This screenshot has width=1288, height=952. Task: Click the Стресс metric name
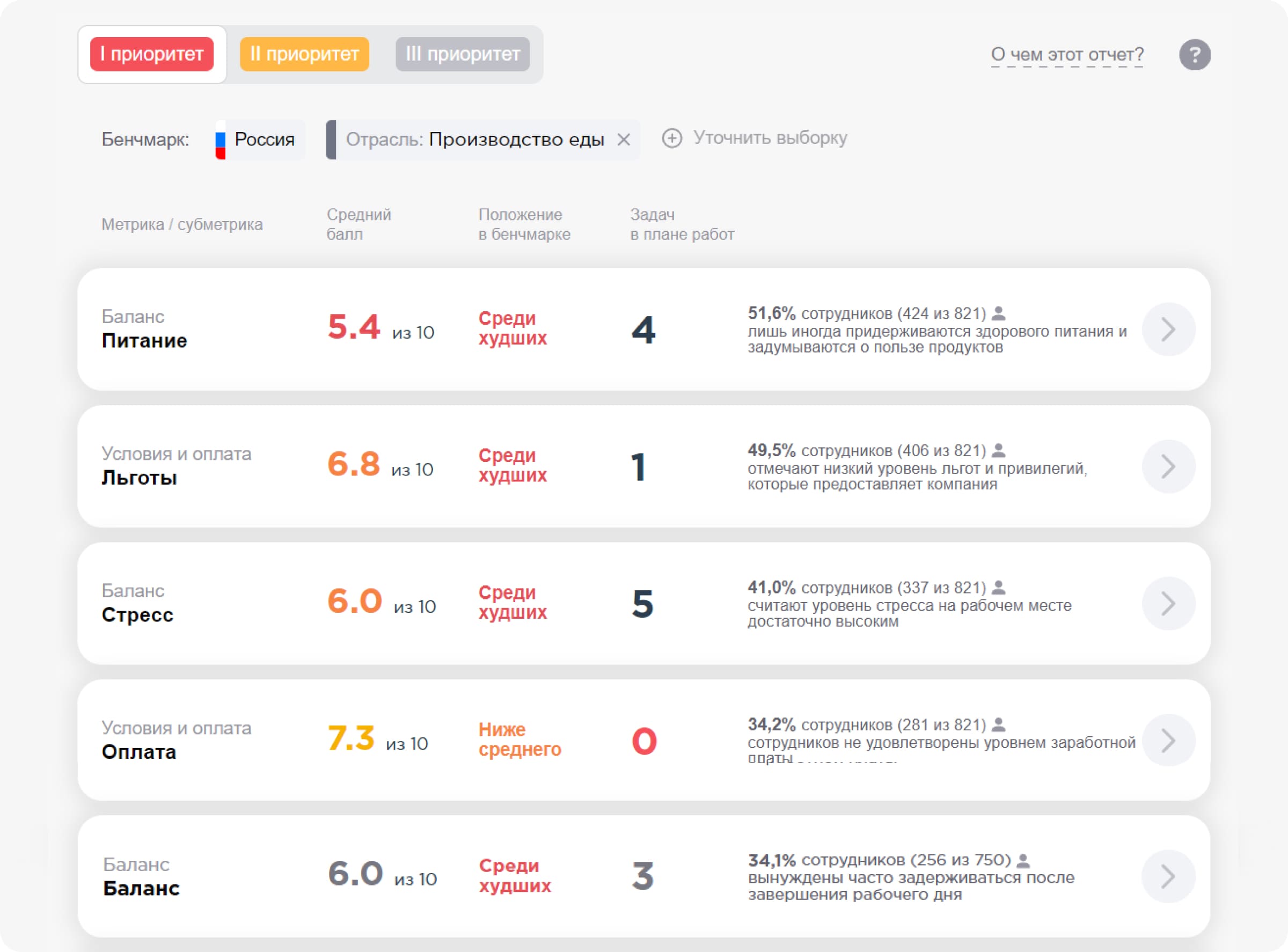(137, 615)
